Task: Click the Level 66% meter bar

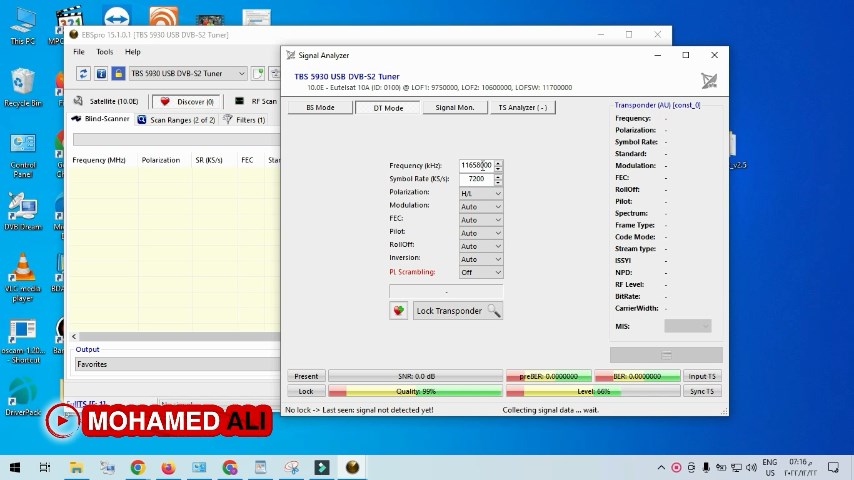Action: [x=593, y=391]
